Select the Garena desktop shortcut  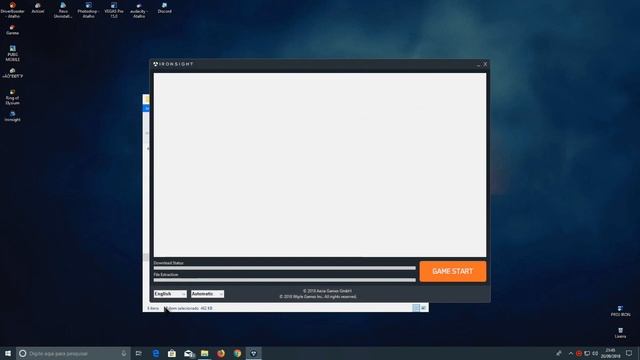click(12, 30)
